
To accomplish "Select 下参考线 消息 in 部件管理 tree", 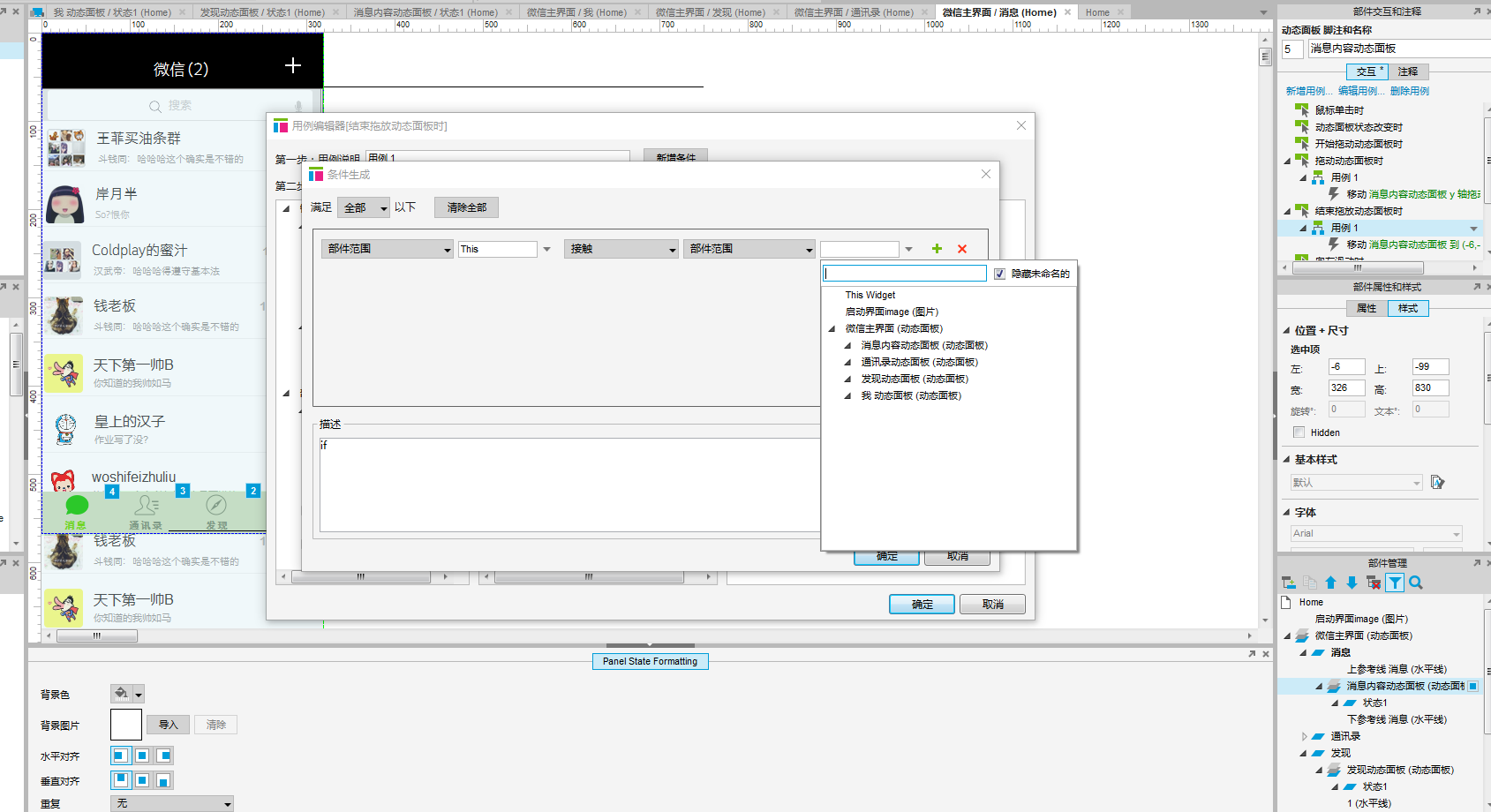I will [x=1397, y=719].
